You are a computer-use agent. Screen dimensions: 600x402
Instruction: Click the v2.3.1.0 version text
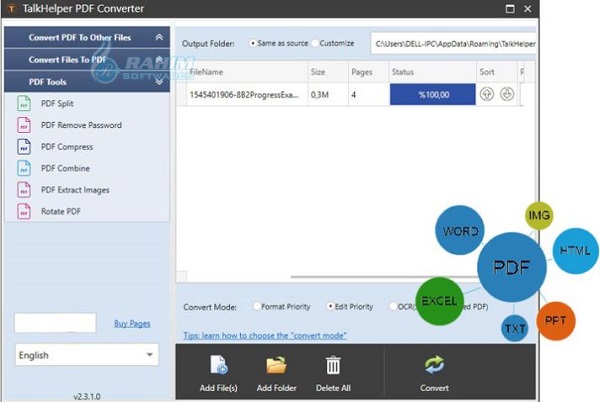coord(87,396)
